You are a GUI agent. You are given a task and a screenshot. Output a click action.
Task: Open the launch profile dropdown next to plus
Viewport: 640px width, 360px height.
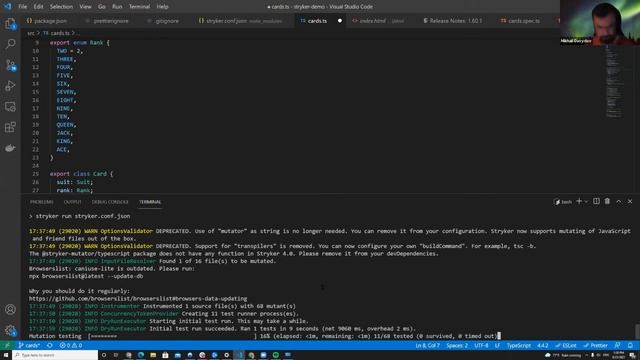[x=586, y=201]
